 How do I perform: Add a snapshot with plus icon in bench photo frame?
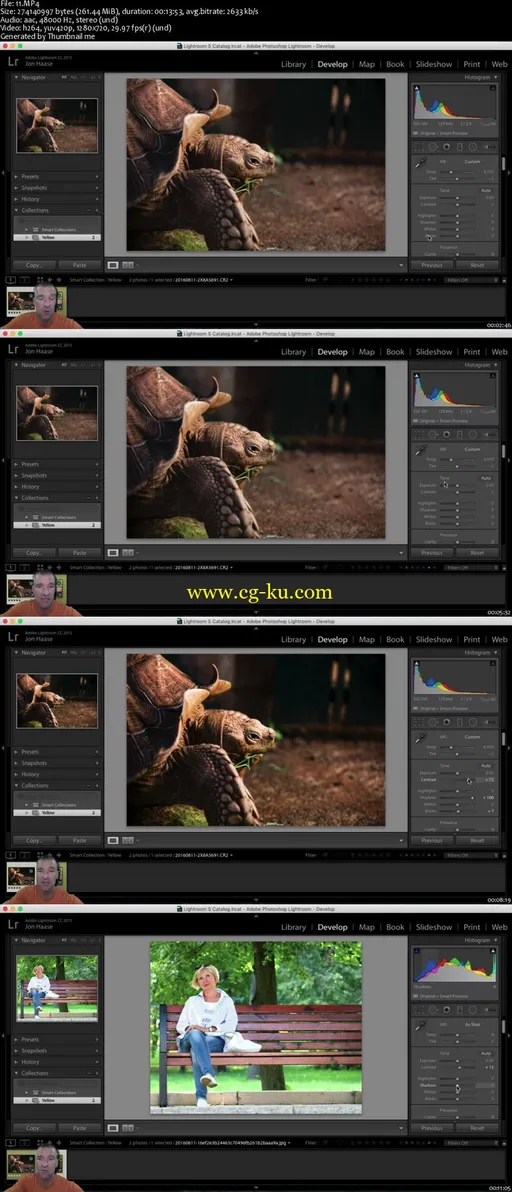click(96, 1051)
